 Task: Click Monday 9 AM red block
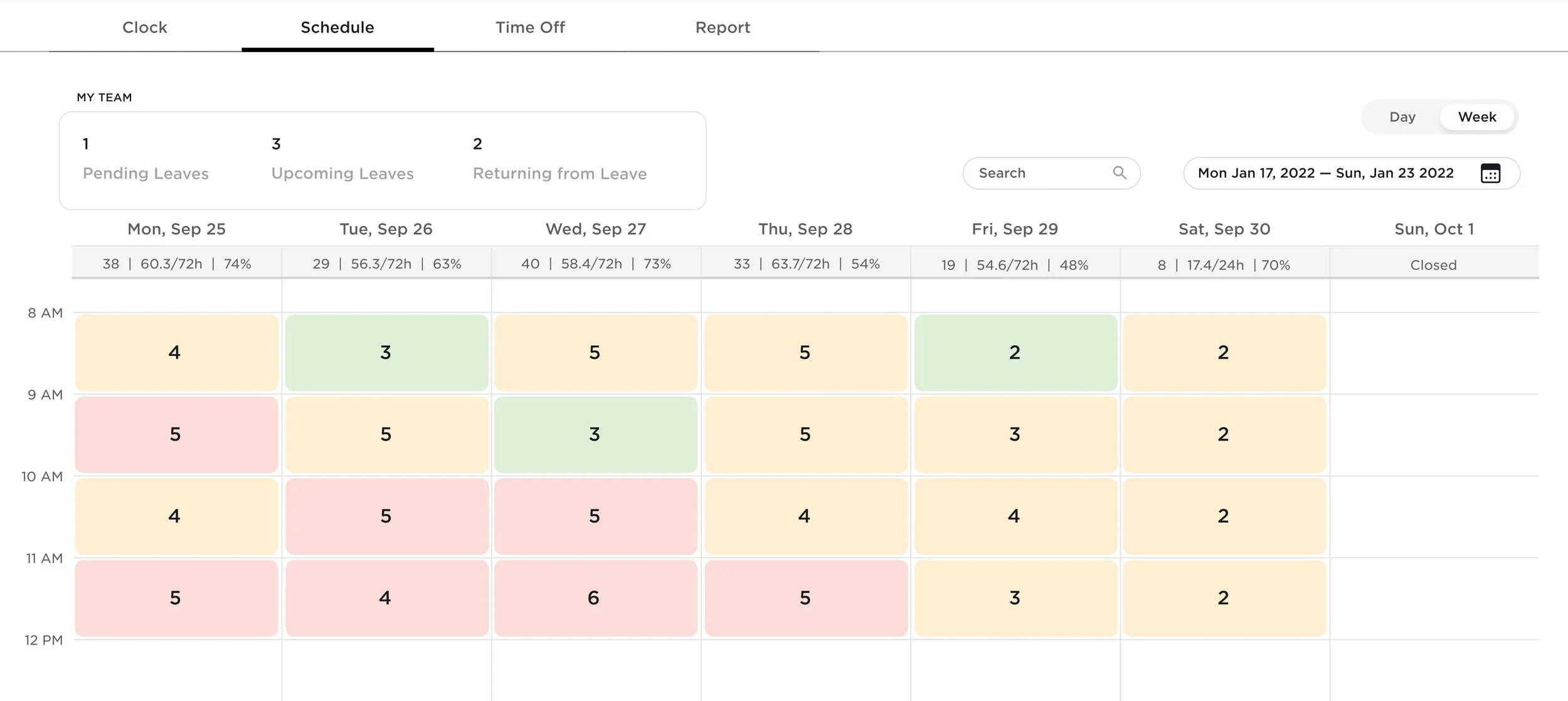[176, 434]
